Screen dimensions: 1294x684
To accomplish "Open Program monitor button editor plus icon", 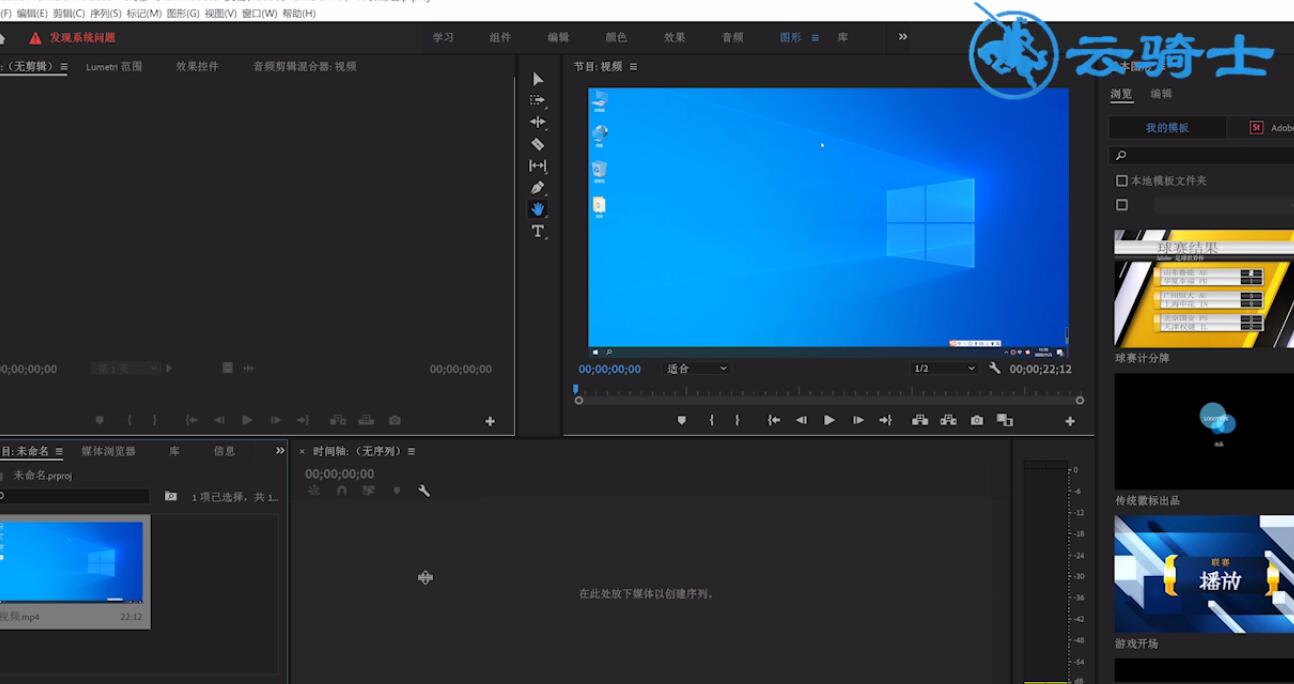I will [x=1070, y=422].
